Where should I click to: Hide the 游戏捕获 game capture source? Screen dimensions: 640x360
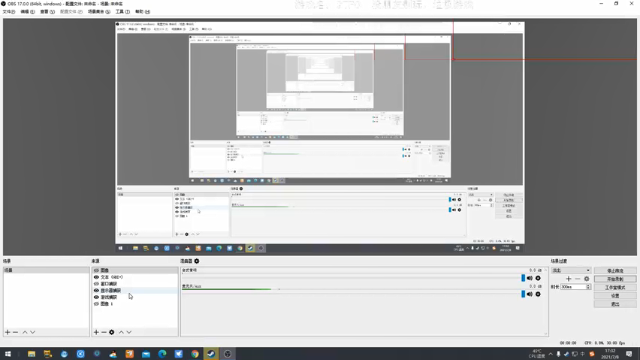[x=96, y=297]
